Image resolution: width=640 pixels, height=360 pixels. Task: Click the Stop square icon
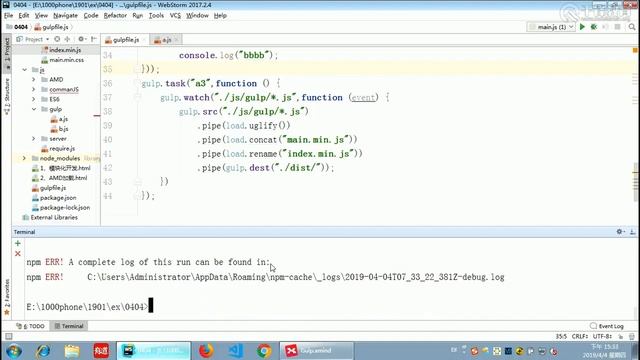tap(618, 27)
